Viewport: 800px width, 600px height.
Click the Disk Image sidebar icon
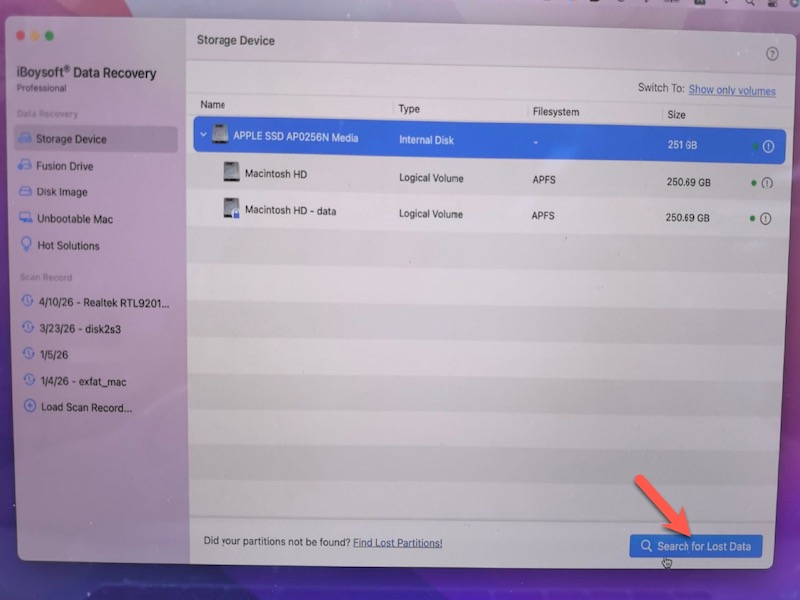26,191
